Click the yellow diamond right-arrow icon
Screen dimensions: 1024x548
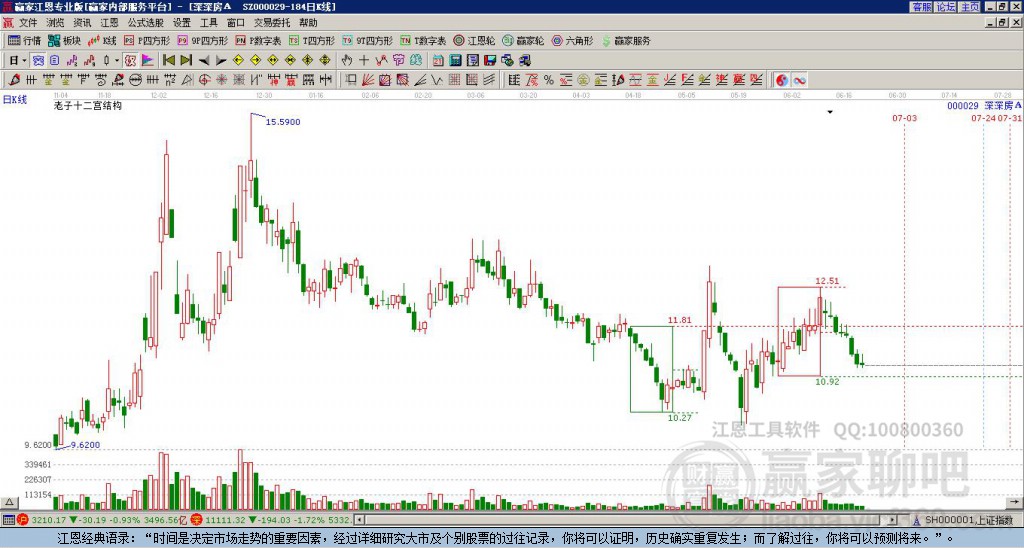[255, 61]
